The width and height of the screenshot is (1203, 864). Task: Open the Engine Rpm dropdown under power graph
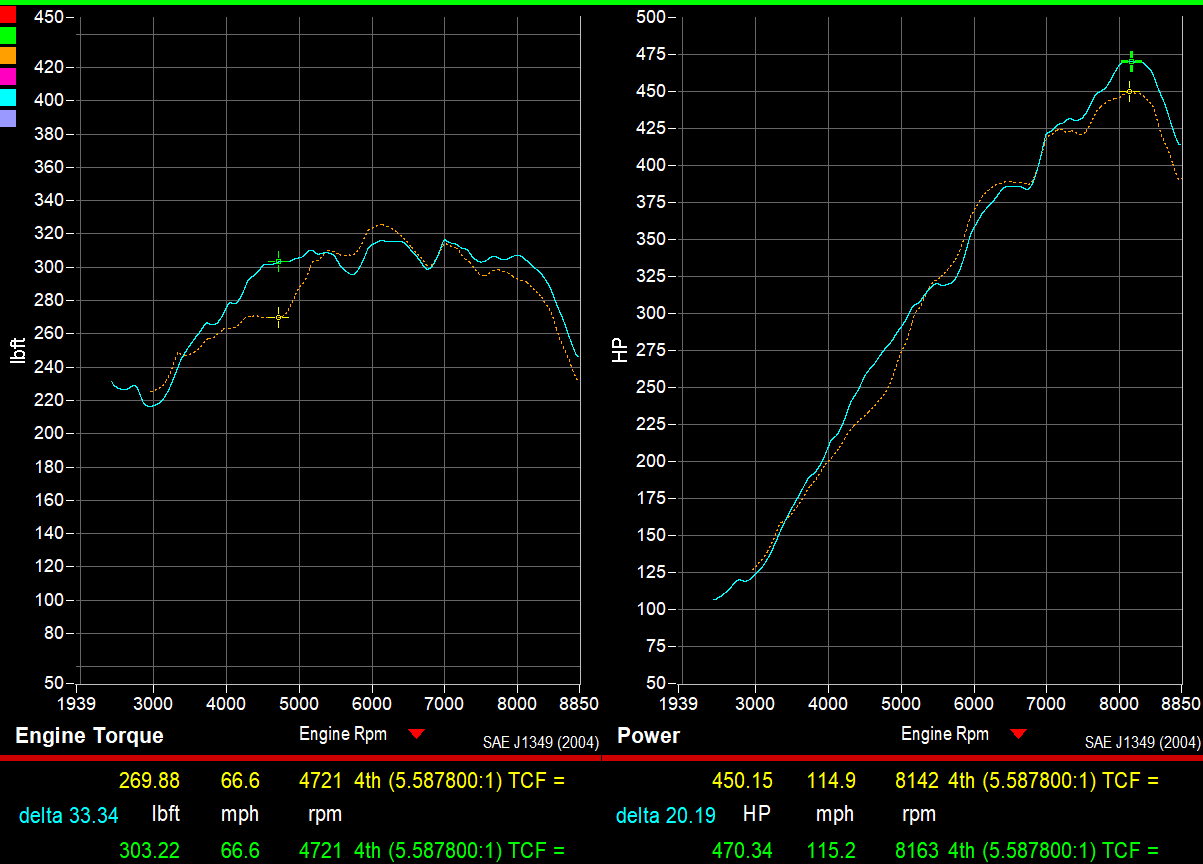coord(1018,735)
